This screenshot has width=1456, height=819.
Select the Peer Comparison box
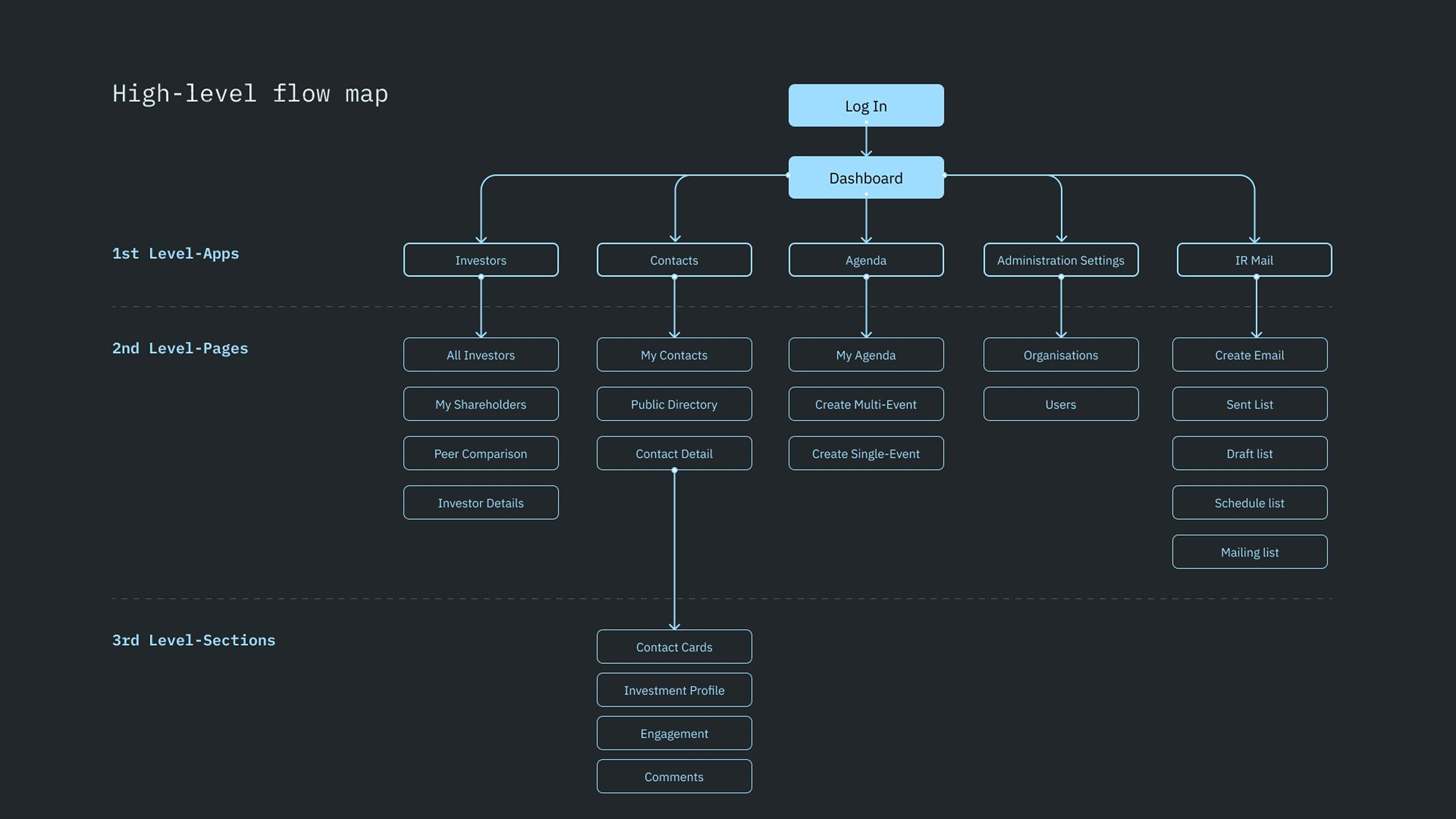(480, 453)
